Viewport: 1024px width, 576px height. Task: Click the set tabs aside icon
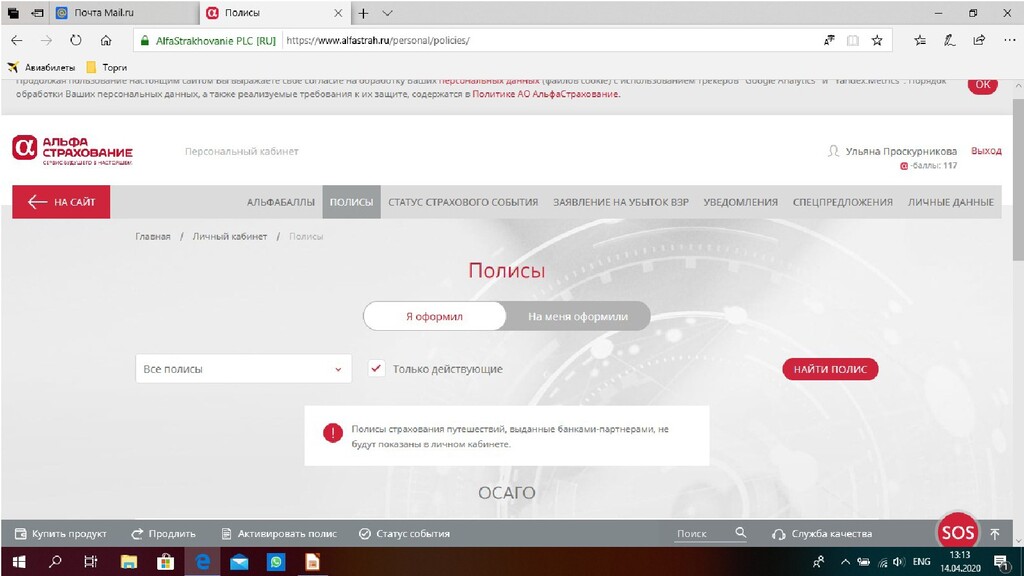38,13
